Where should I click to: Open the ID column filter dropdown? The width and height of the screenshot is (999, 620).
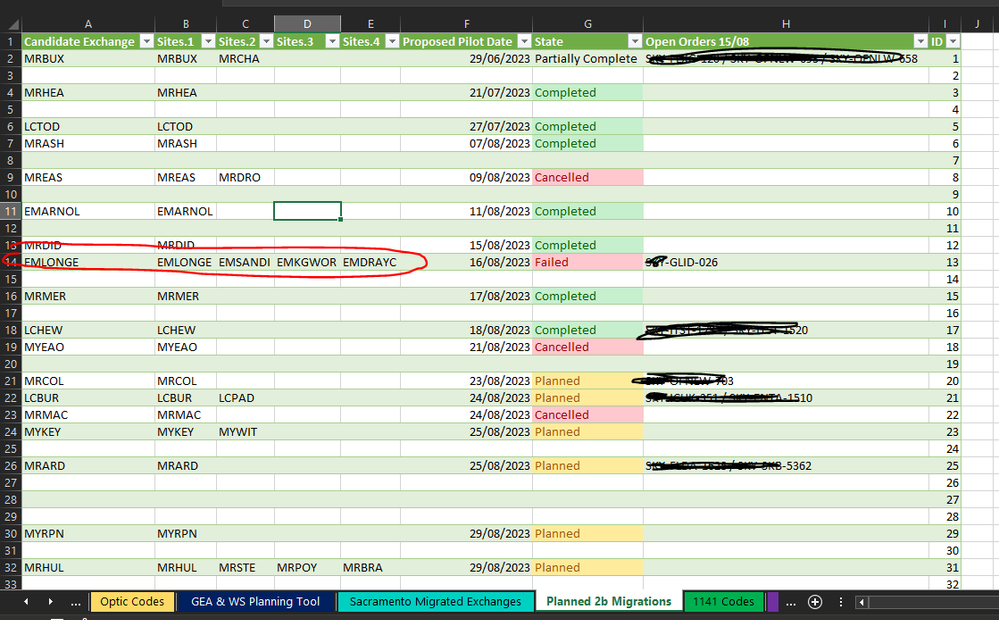(x=953, y=41)
